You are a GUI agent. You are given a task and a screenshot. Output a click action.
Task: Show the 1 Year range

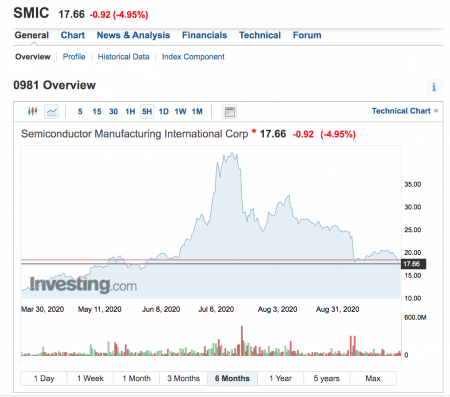coord(280,378)
